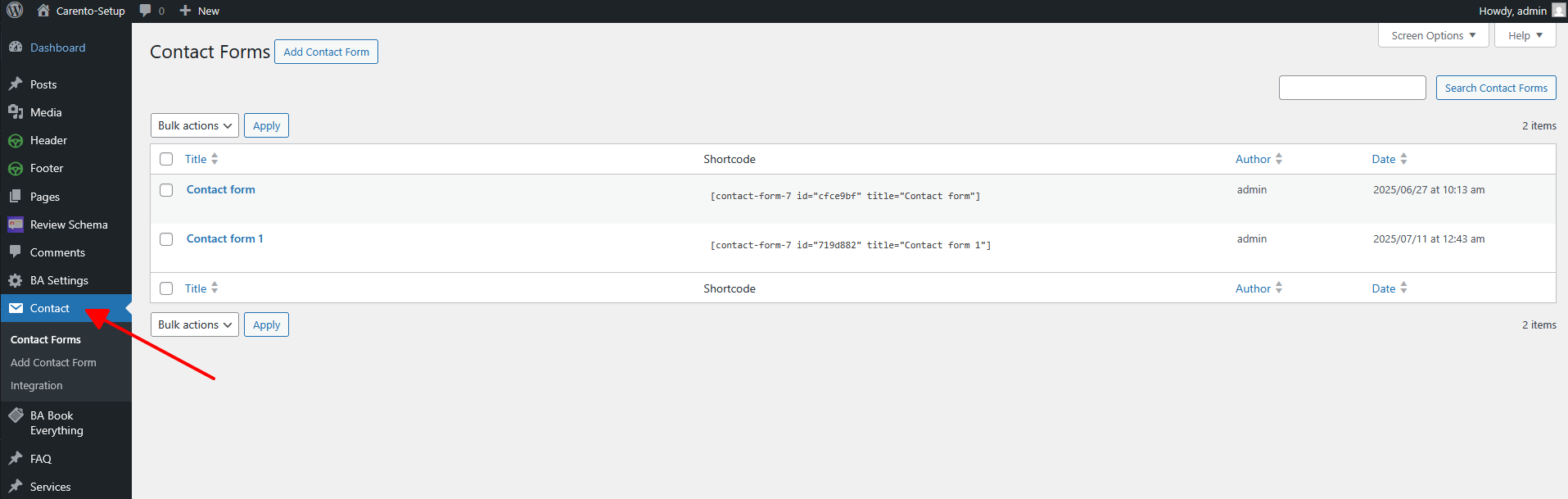This screenshot has width=1568, height=499.
Task: Sort by Title using footer row arrows
Action: (x=215, y=288)
